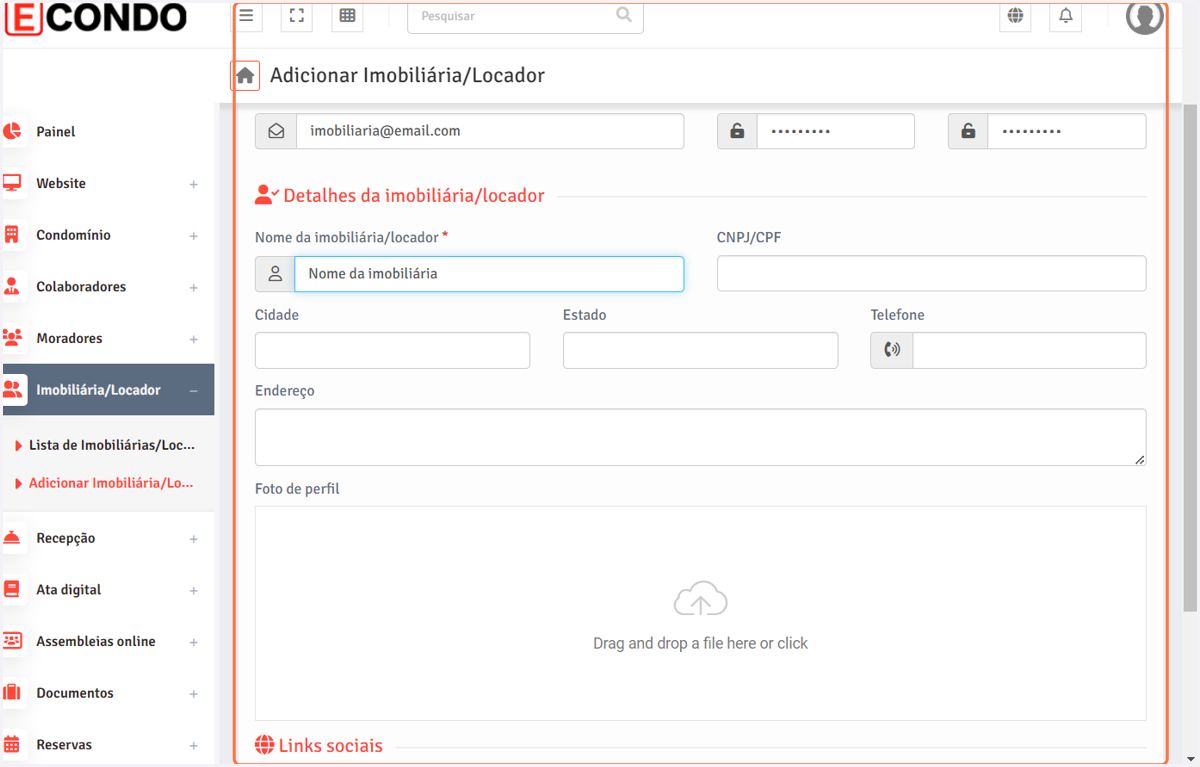Click the Estado input field

point(700,350)
